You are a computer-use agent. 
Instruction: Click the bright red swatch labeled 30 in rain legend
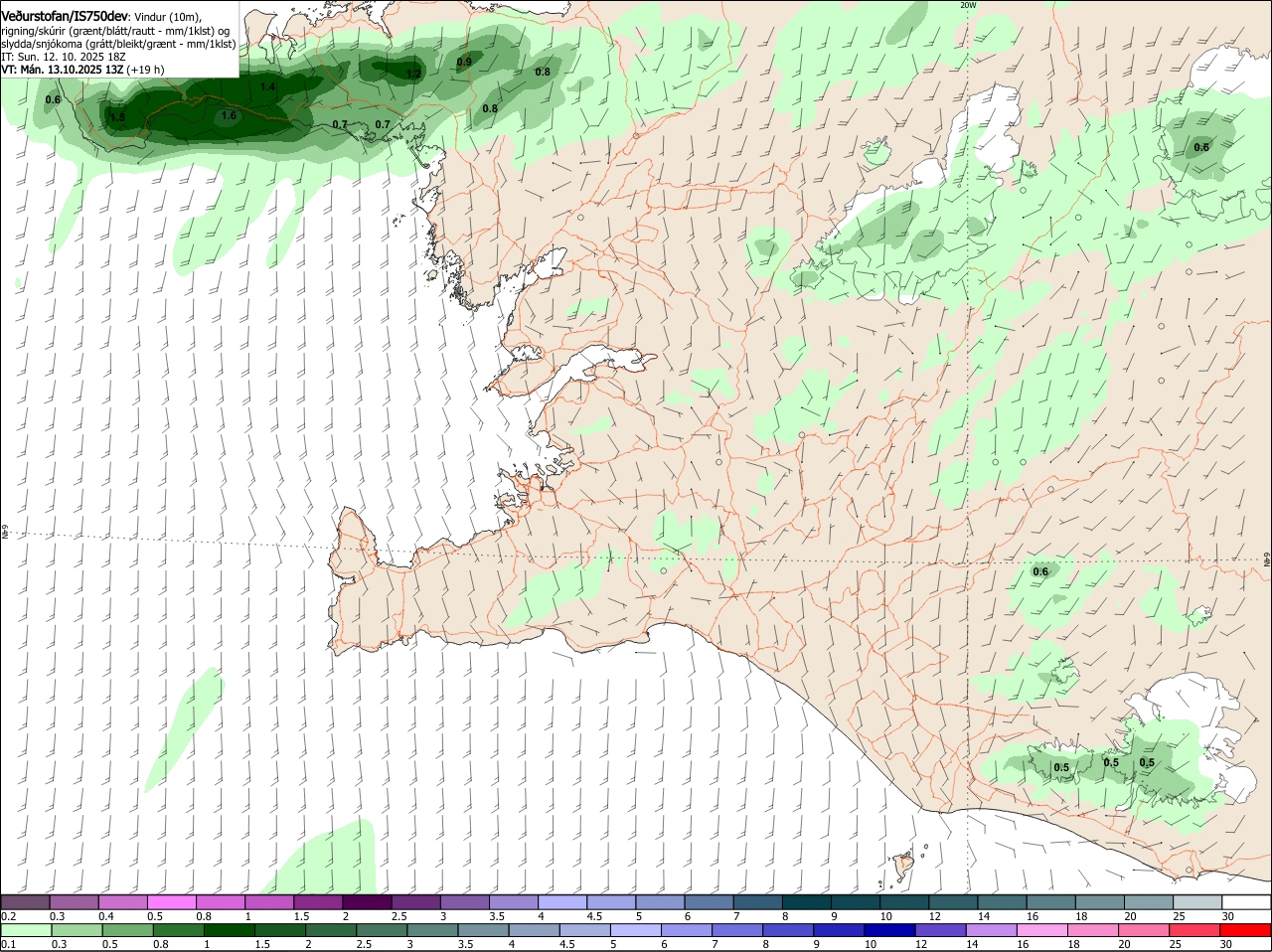1244,930
